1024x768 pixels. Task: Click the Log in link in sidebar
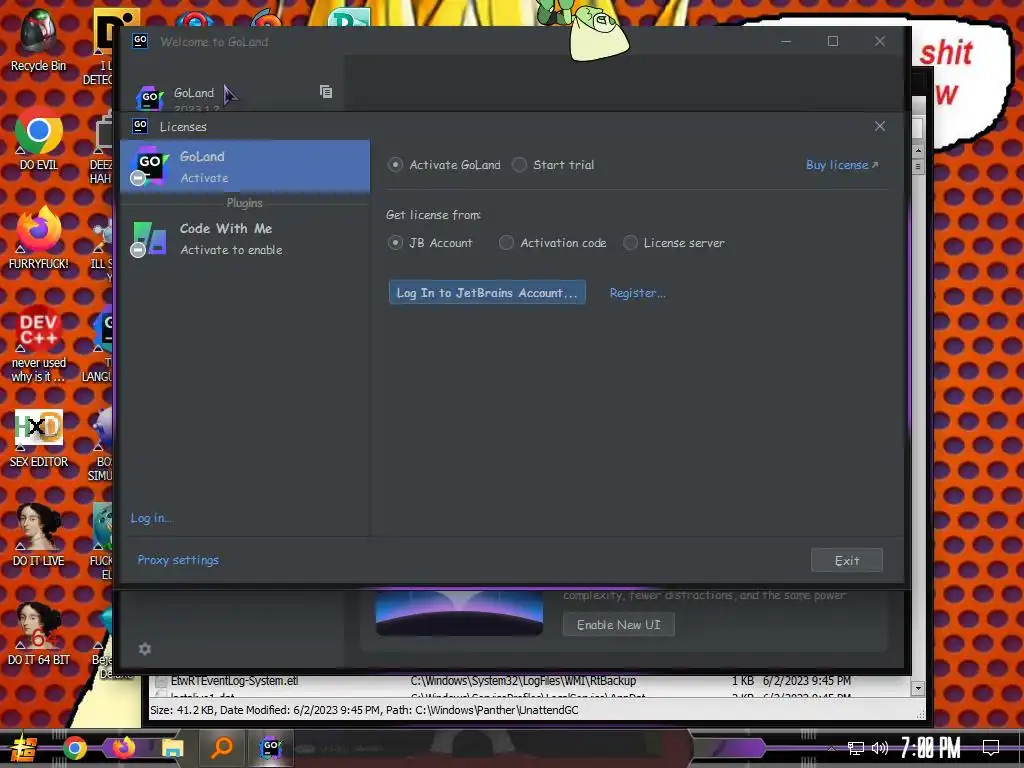[150, 518]
